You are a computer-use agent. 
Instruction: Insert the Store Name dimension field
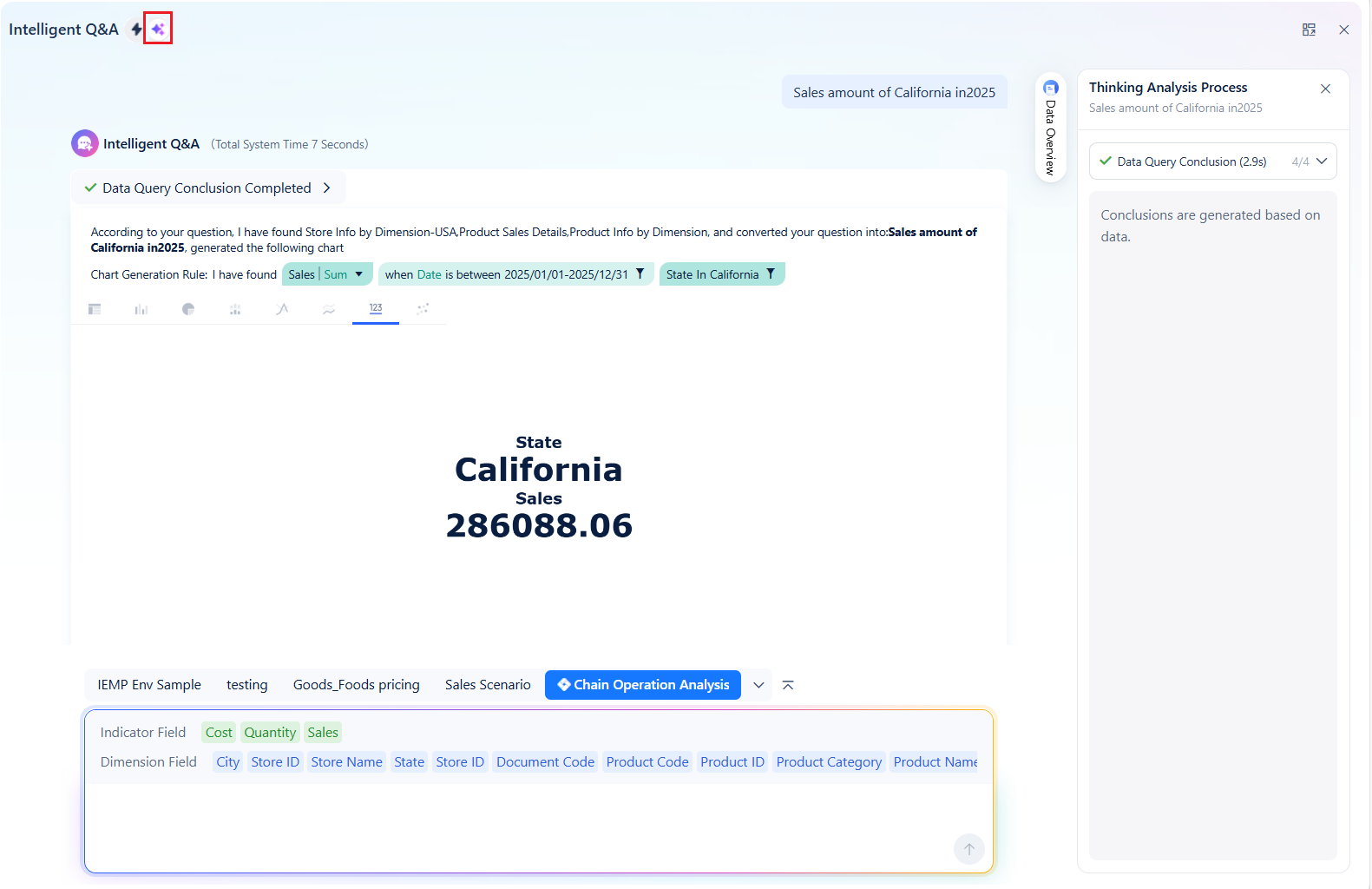pos(346,762)
